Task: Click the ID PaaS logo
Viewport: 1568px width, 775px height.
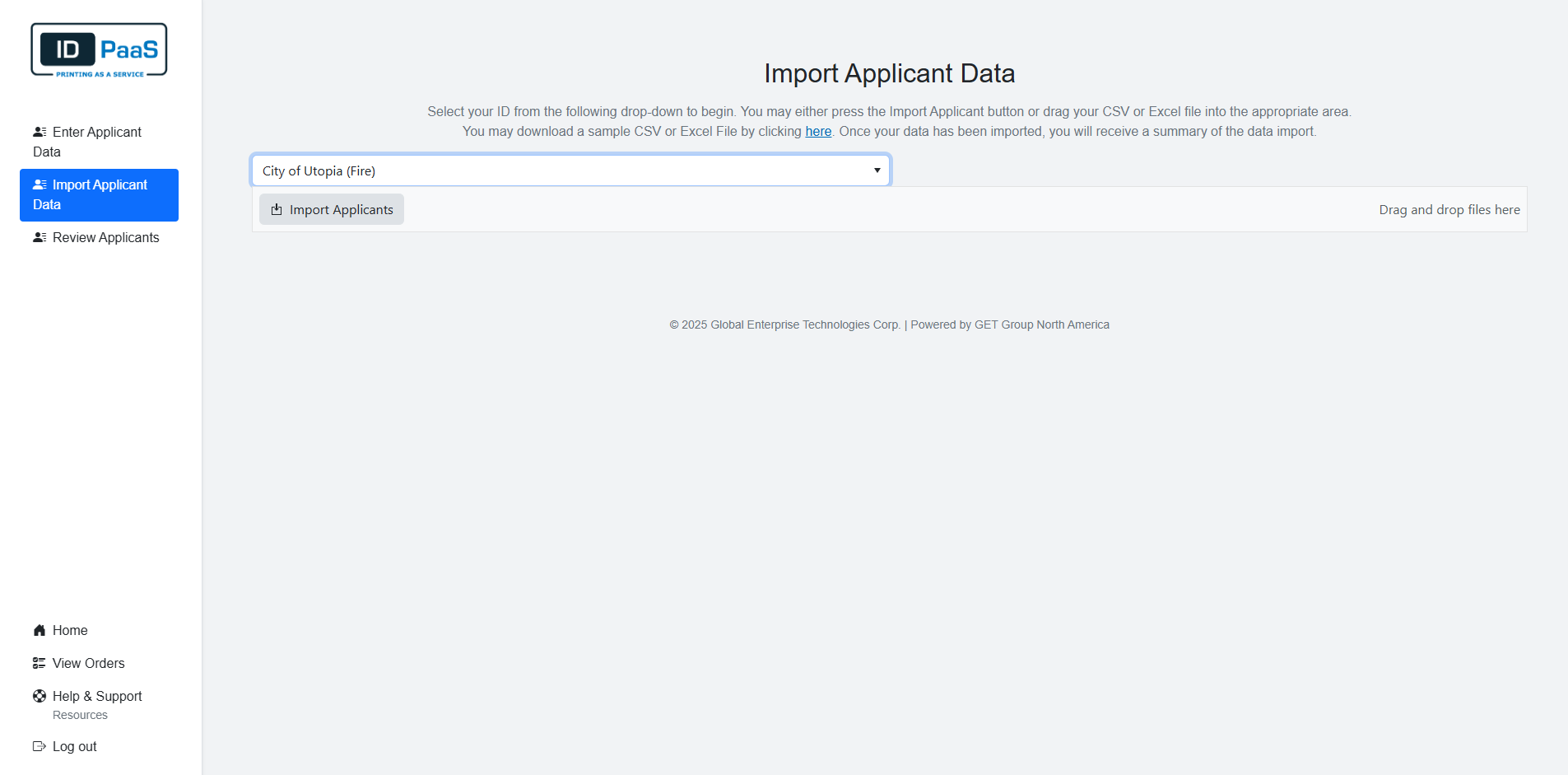Action: [98, 49]
